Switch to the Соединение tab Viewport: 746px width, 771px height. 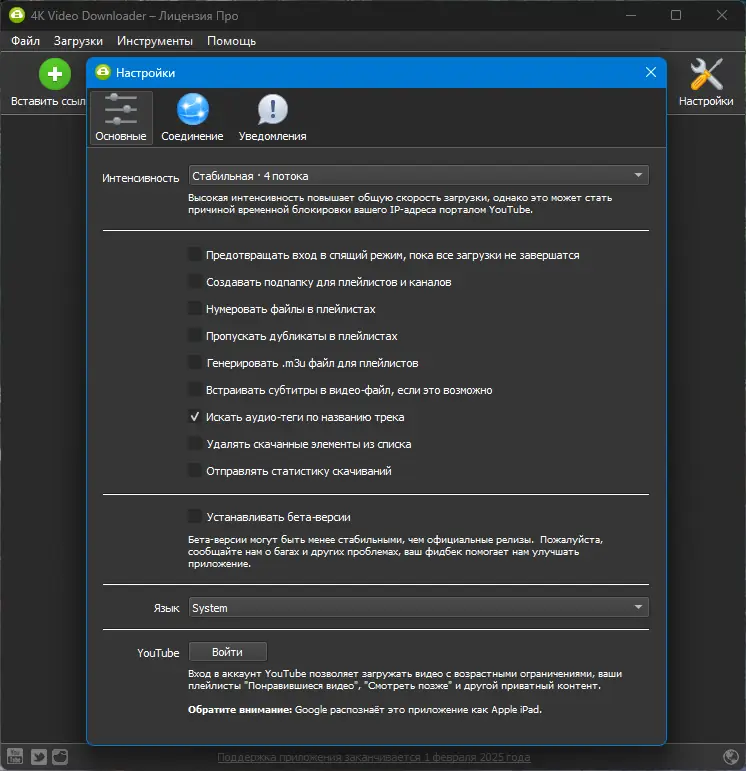(192, 118)
